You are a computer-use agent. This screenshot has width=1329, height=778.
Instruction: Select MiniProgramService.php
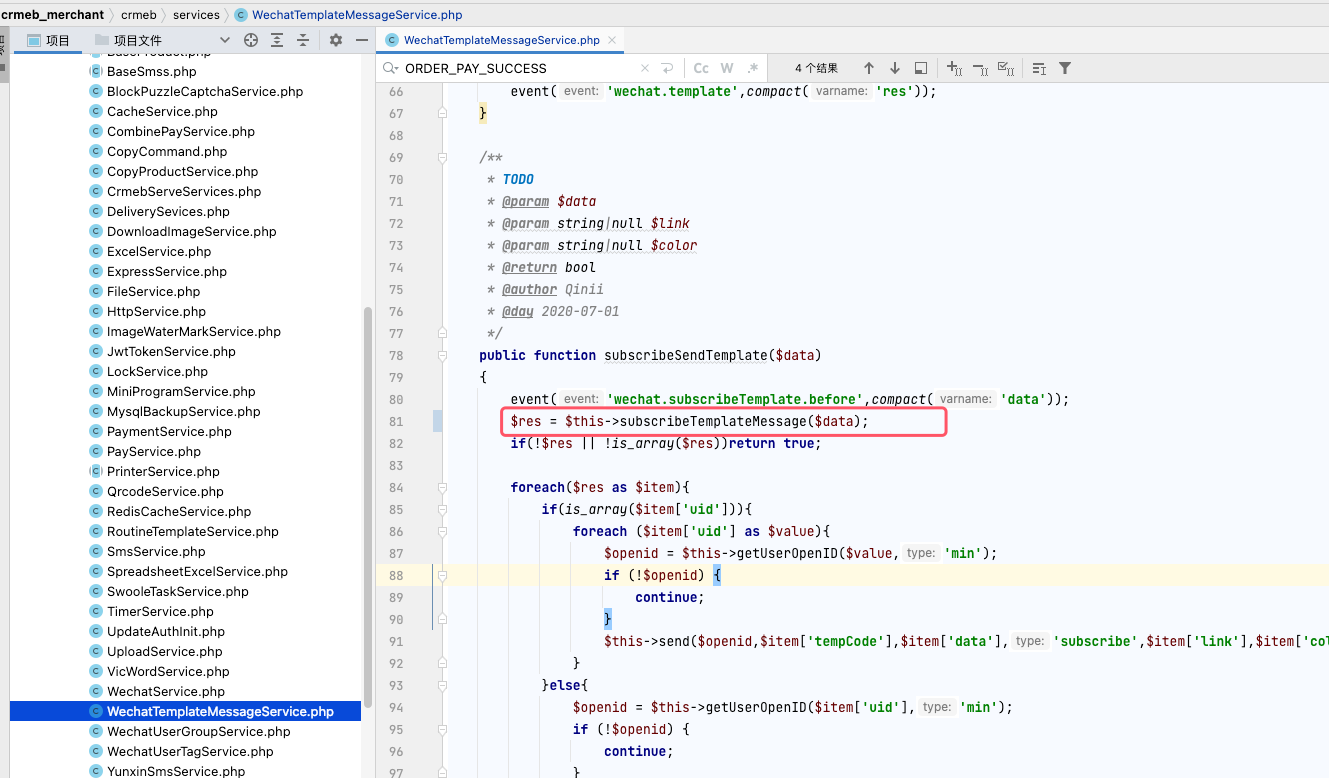181,391
